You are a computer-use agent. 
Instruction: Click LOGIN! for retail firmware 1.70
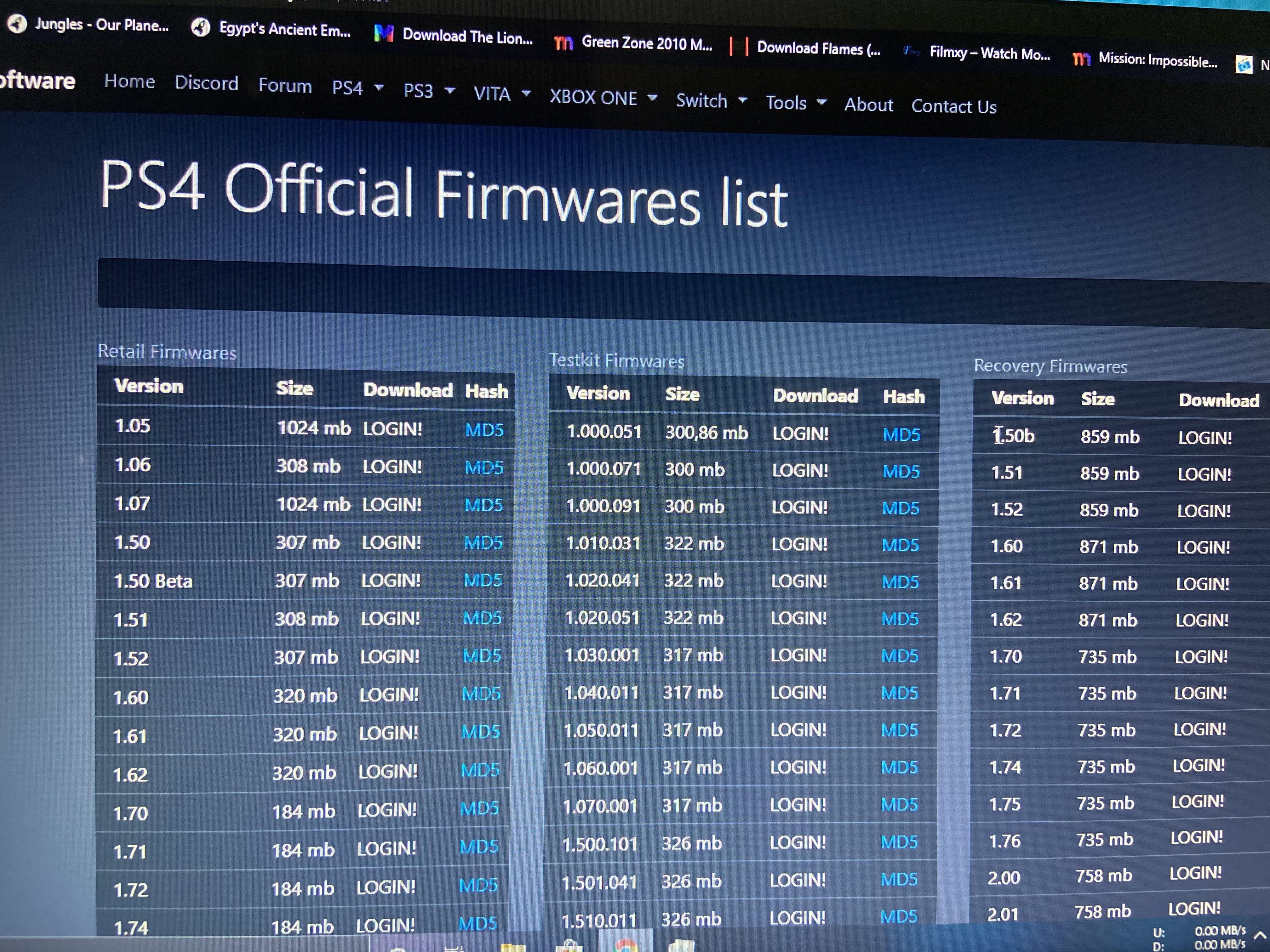387,810
